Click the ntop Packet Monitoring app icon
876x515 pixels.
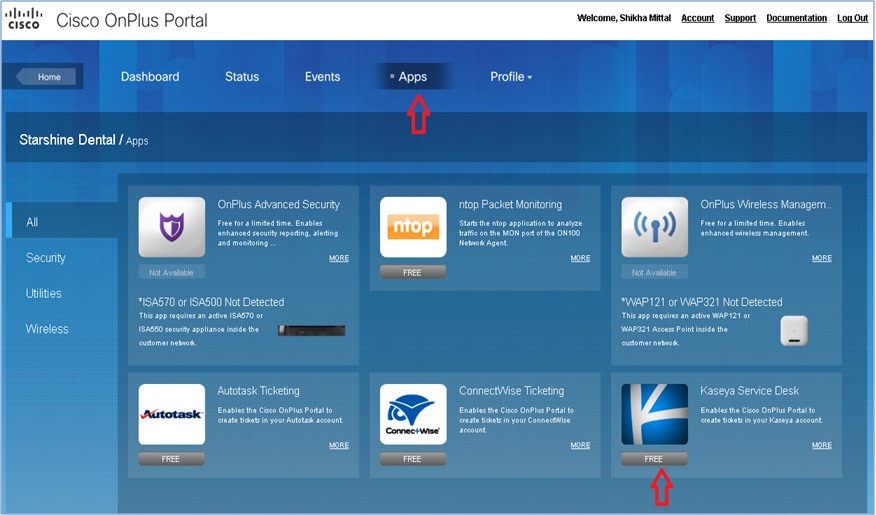(x=413, y=227)
